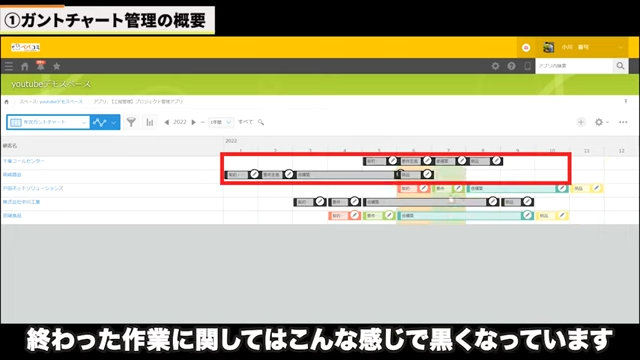Edit 要件定義 task in コールセンター row
The height and width of the screenshot is (360, 640).
427,161
